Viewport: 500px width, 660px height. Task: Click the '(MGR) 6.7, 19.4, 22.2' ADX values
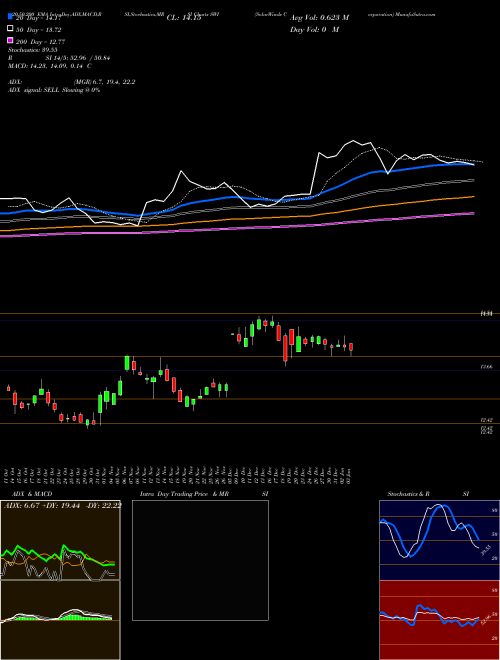(x=104, y=82)
